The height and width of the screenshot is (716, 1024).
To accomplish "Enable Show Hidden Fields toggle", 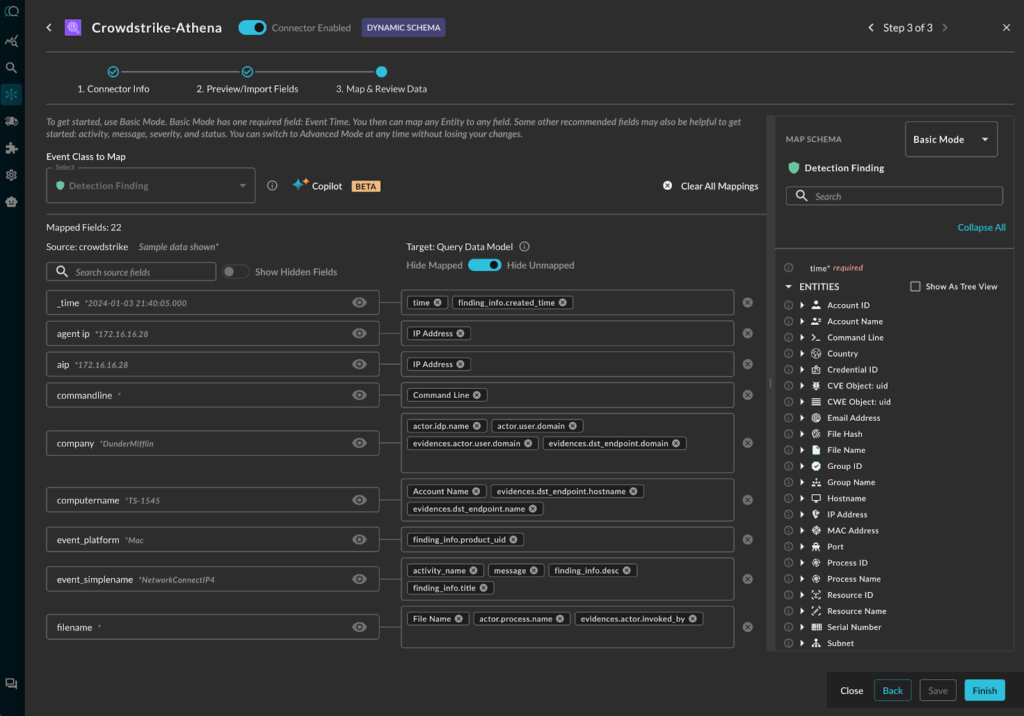I will click(x=235, y=272).
